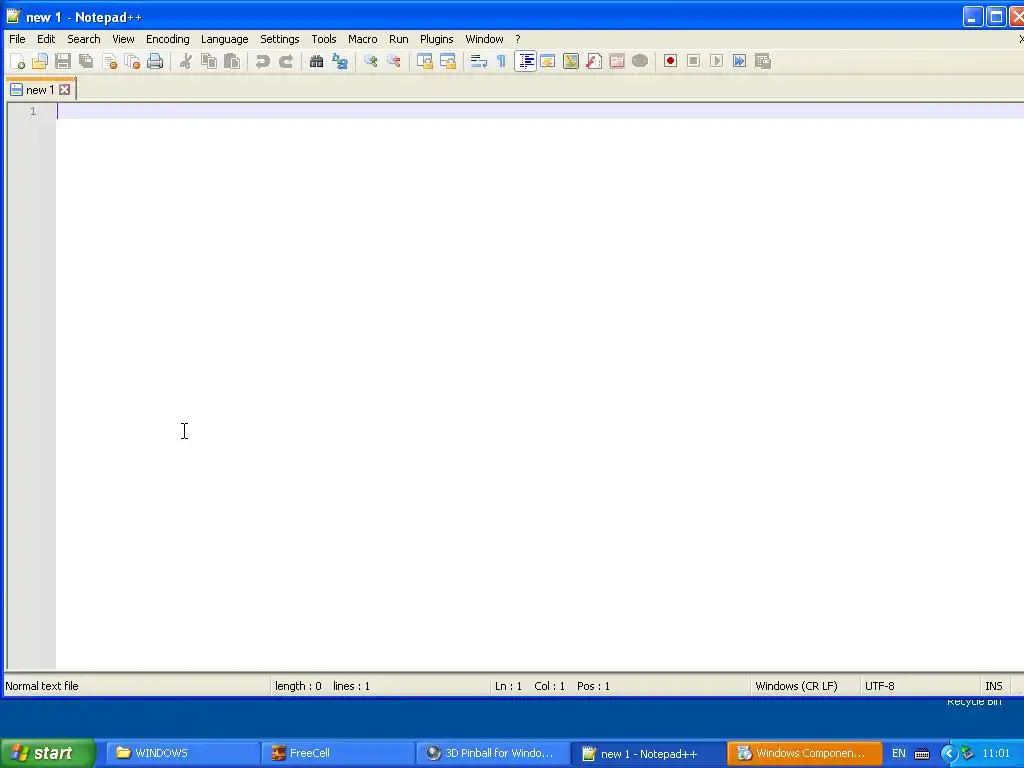Toggle synchronize horizontal scrolling
1024x768 pixels.
click(448, 61)
